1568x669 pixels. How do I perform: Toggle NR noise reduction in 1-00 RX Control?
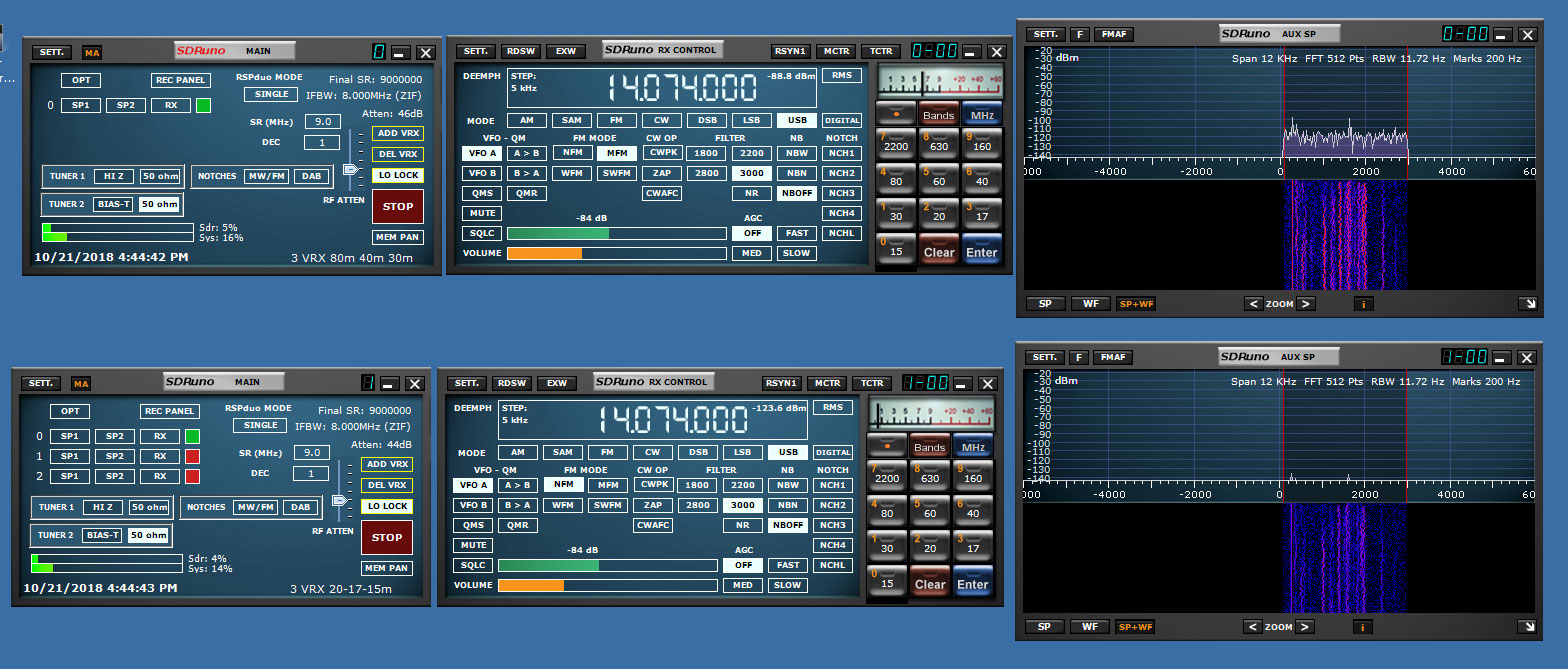743,525
